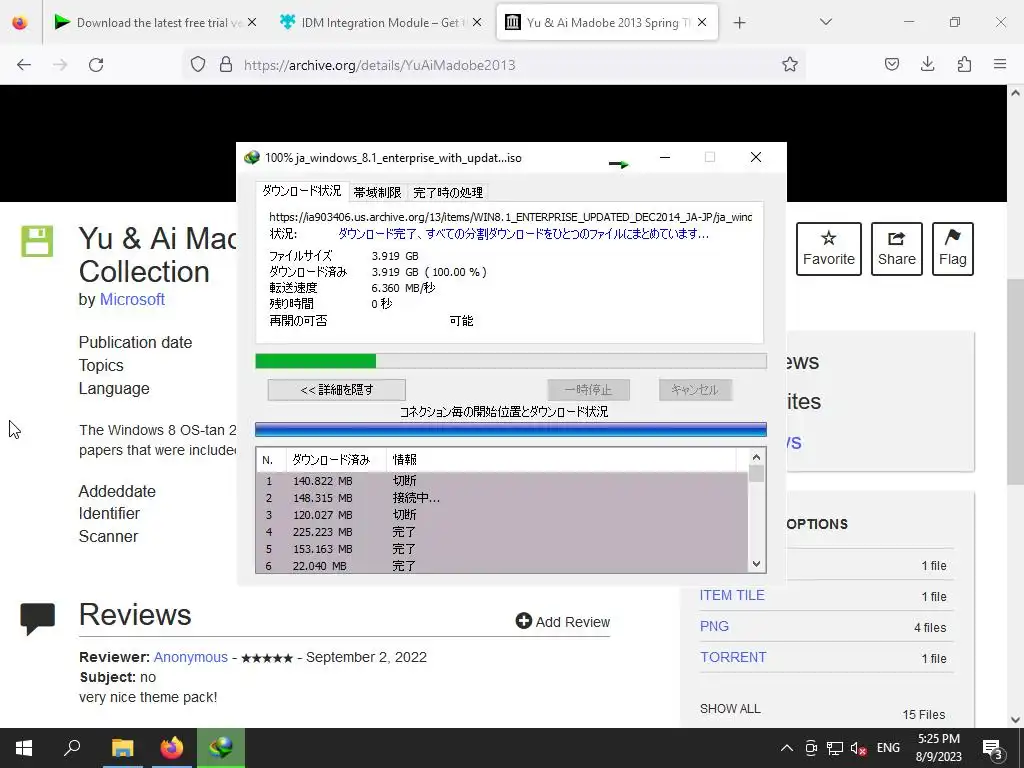1024x768 pixels.
Task: Click Add Review link
Action: 563,622
